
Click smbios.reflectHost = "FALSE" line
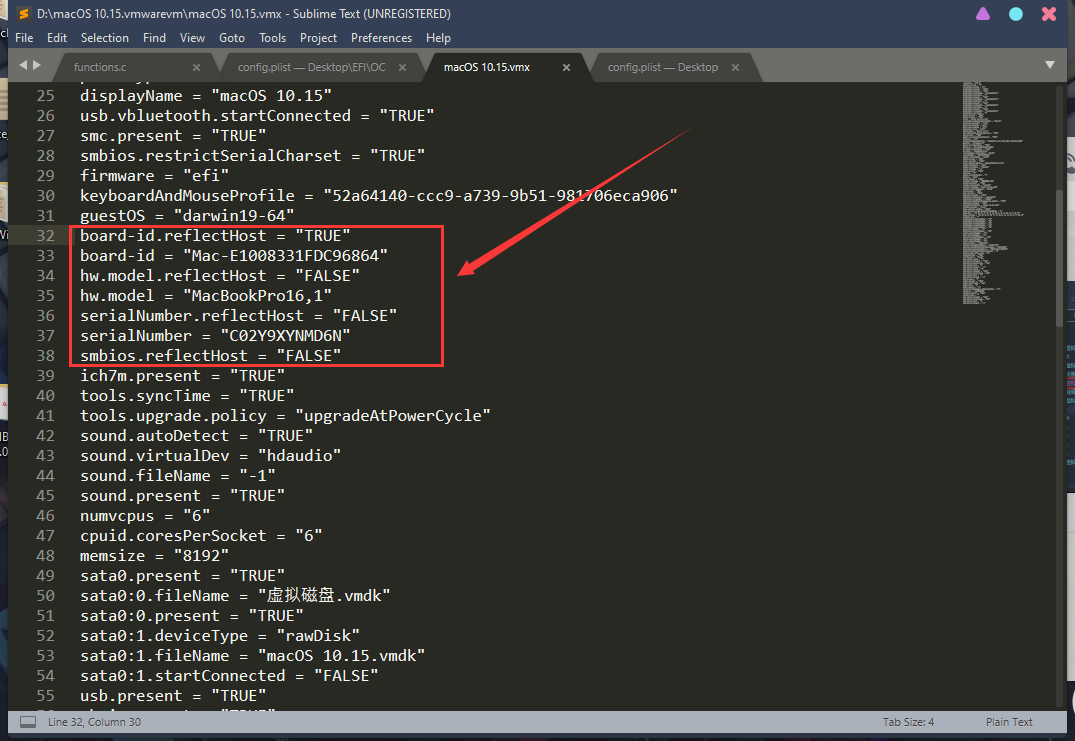(210, 356)
